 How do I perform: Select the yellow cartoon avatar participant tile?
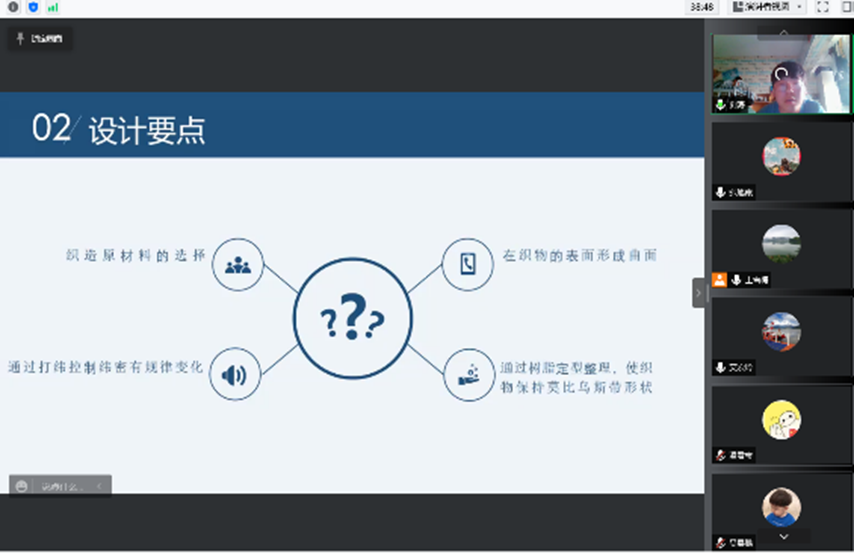780,420
